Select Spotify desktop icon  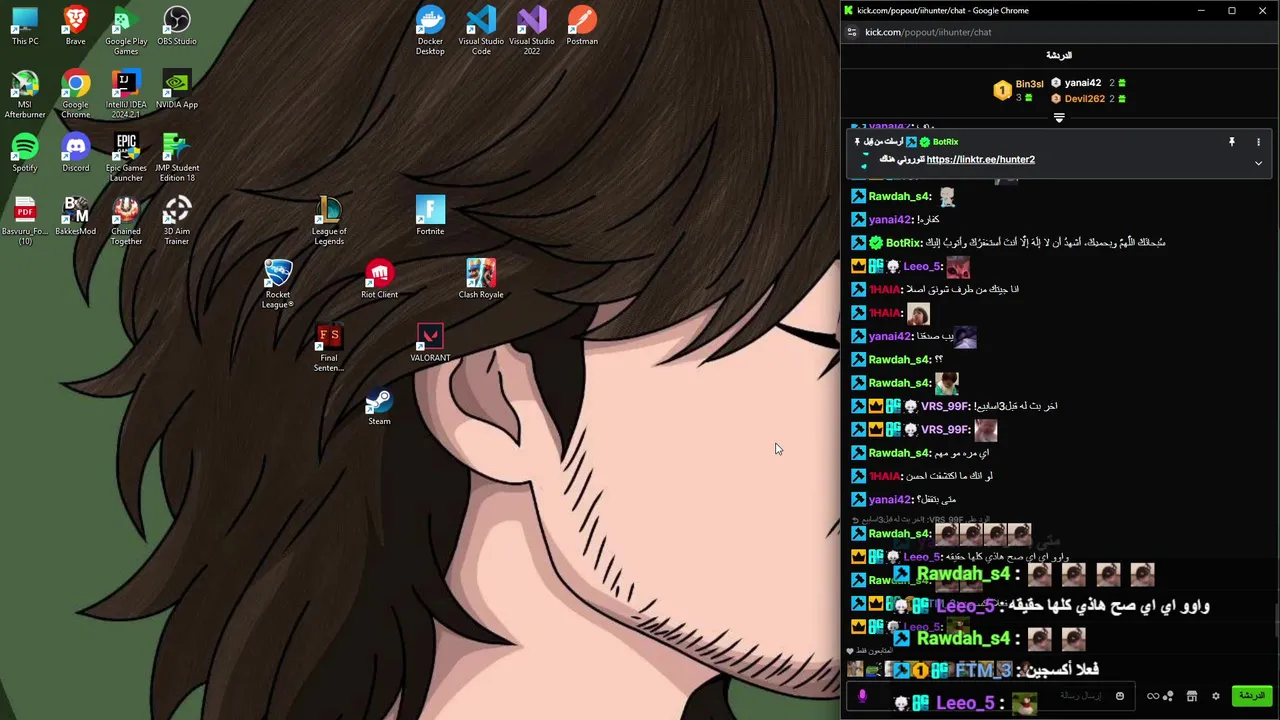[25, 153]
